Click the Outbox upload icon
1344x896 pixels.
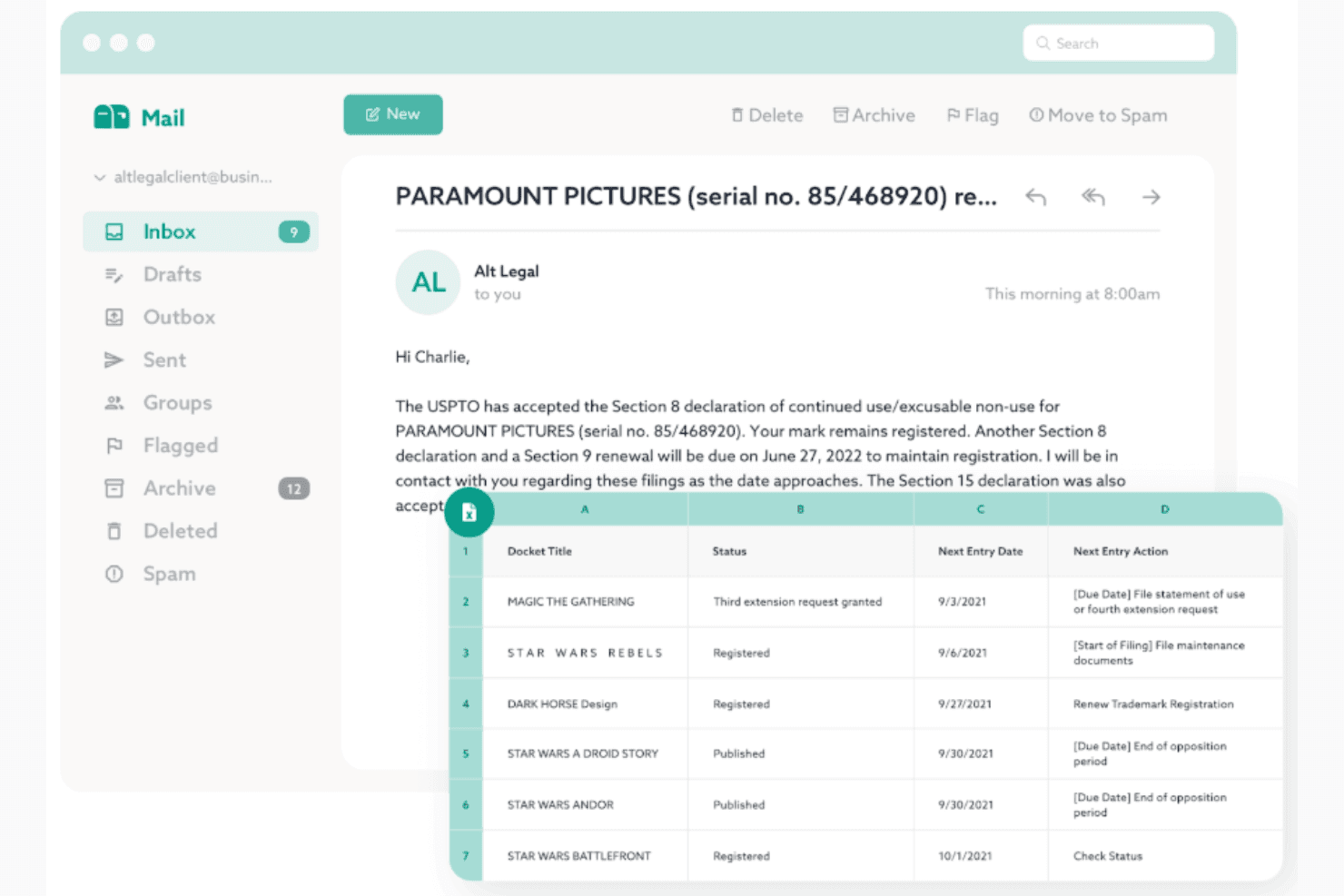114,317
